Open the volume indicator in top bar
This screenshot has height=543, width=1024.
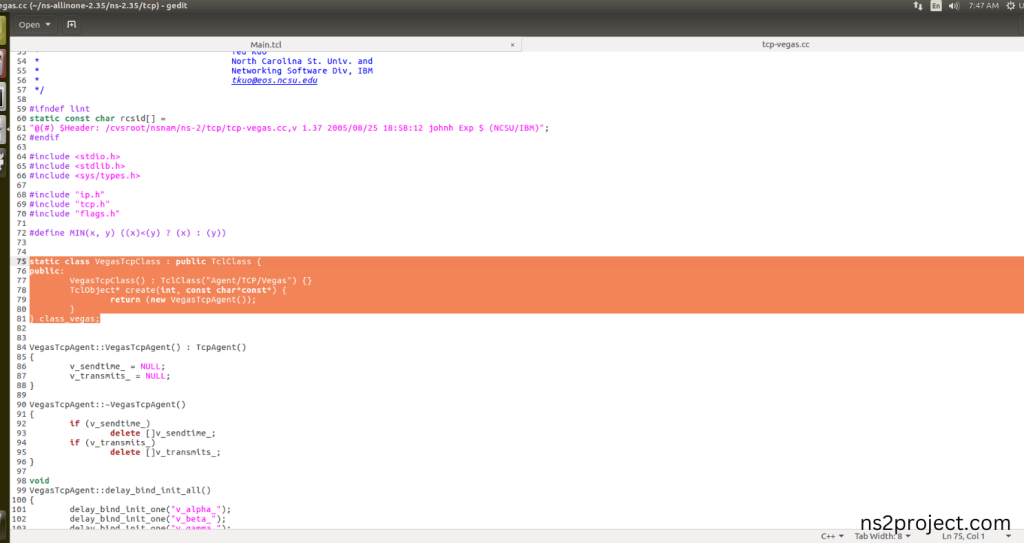[953, 6]
